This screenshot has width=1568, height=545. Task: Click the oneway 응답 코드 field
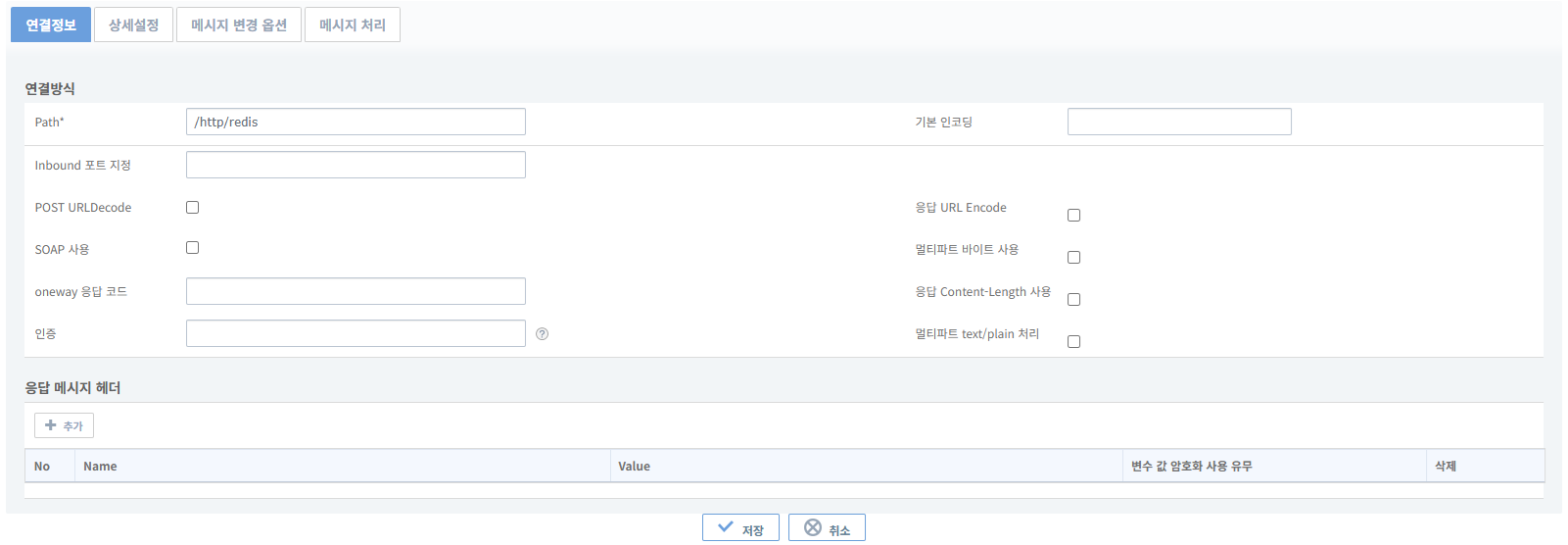point(356,291)
